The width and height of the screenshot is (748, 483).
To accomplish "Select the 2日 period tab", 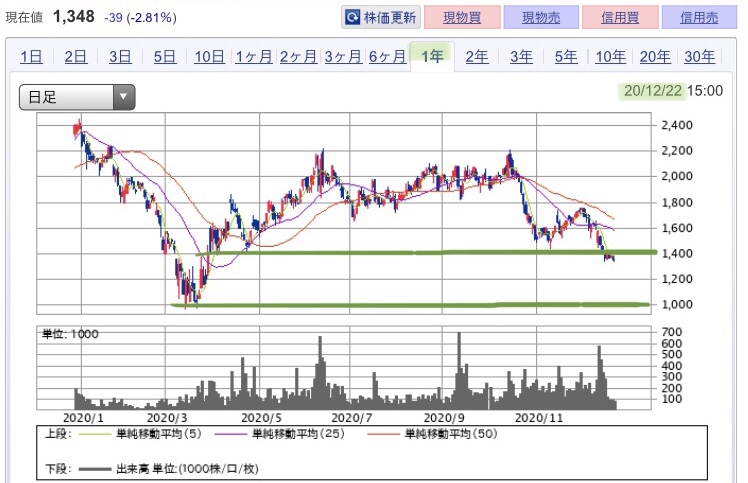I will [75, 57].
